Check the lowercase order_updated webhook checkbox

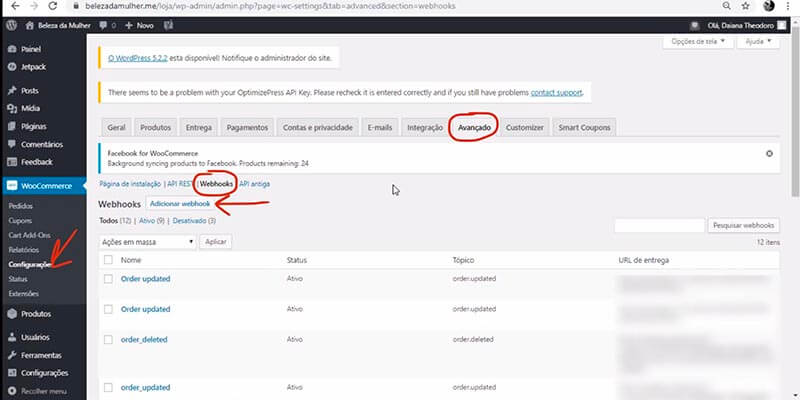108,388
